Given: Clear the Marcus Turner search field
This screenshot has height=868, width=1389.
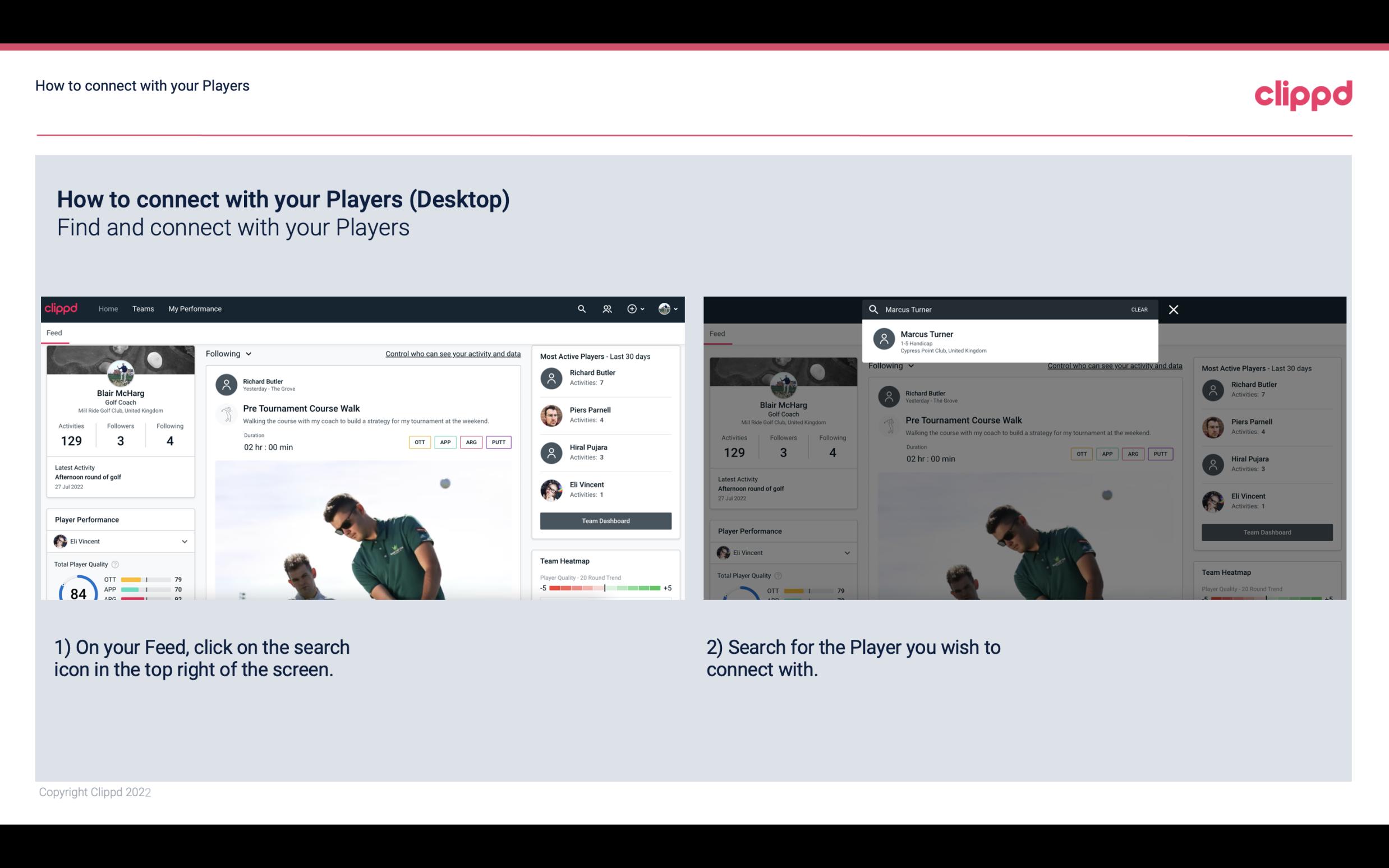Looking at the screenshot, I should 1139,309.
